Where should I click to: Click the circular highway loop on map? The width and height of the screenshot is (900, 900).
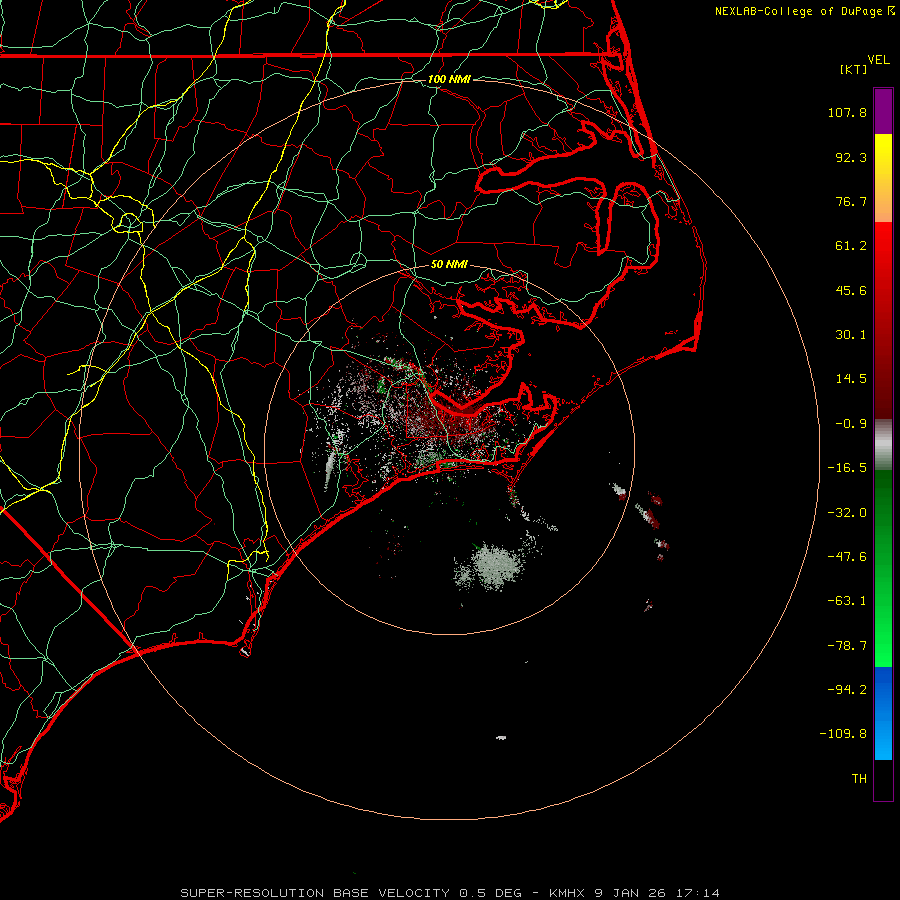pyautogui.click(x=129, y=222)
